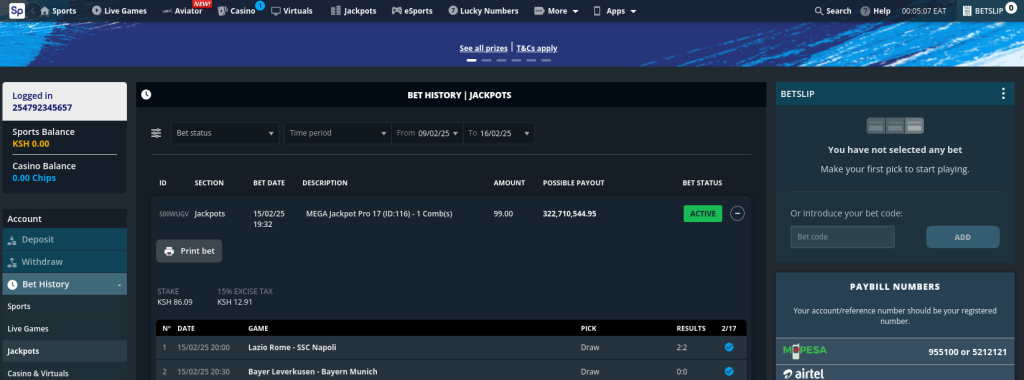
Task: Open the From date picker
Action: [427, 133]
